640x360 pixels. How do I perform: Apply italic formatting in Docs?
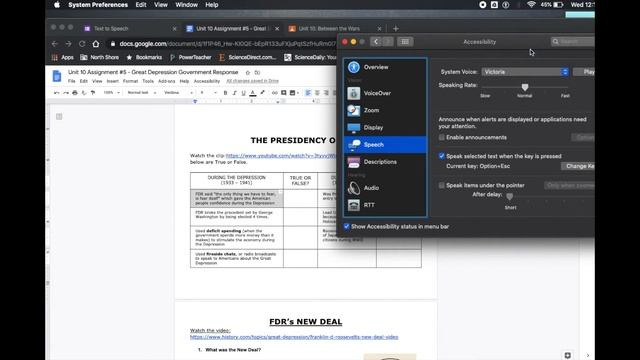(234, 93)
